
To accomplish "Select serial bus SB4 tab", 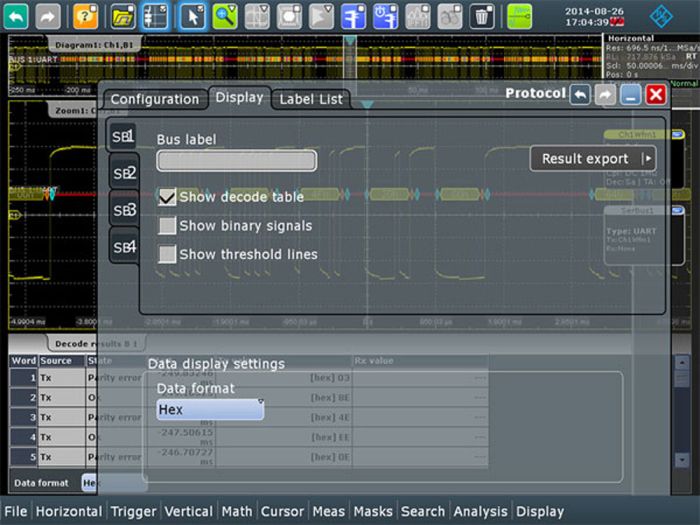I will [x=124, y=247].
